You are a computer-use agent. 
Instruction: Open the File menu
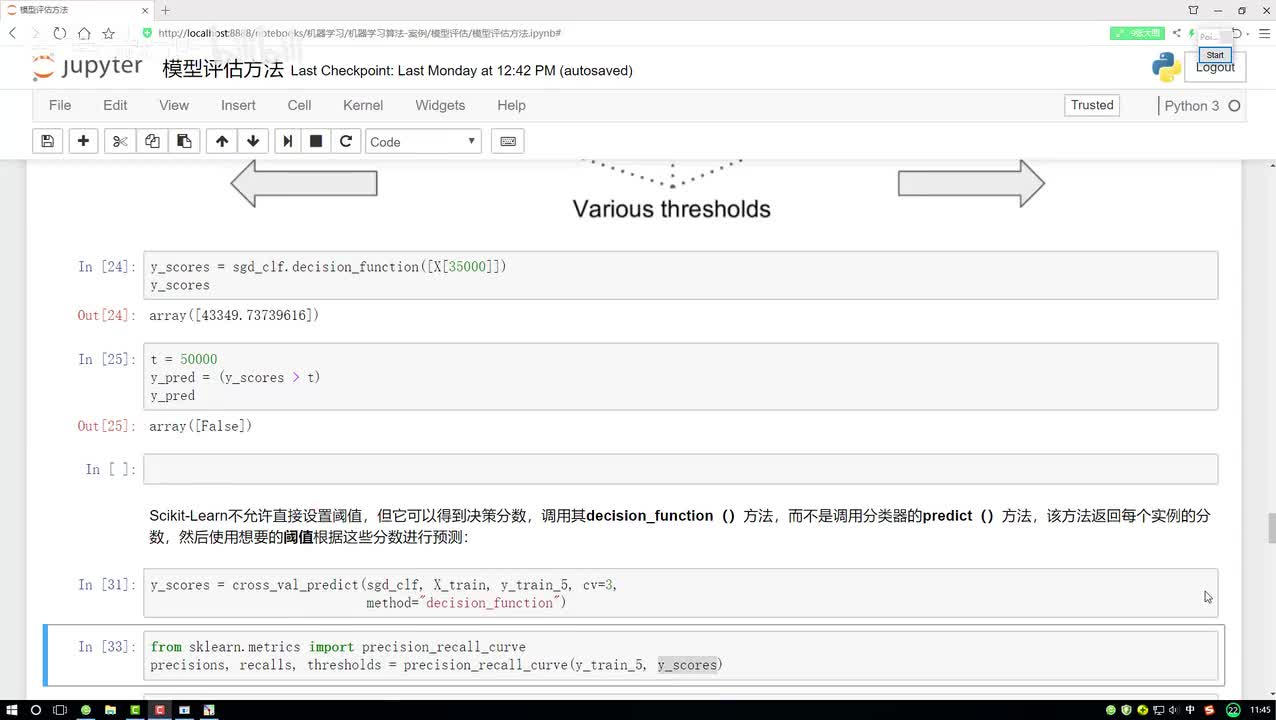coord(60,105)
